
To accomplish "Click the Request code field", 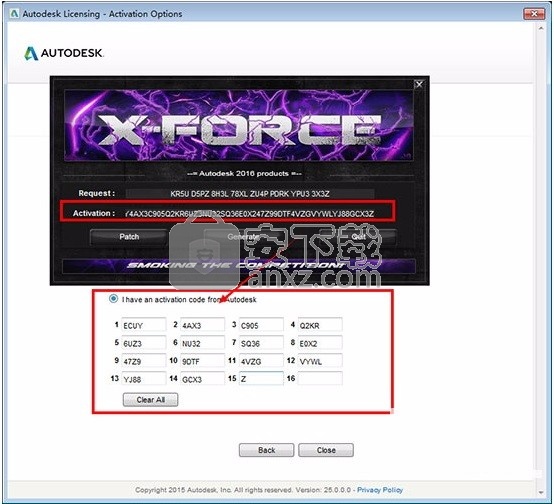I will click(250, 194).
